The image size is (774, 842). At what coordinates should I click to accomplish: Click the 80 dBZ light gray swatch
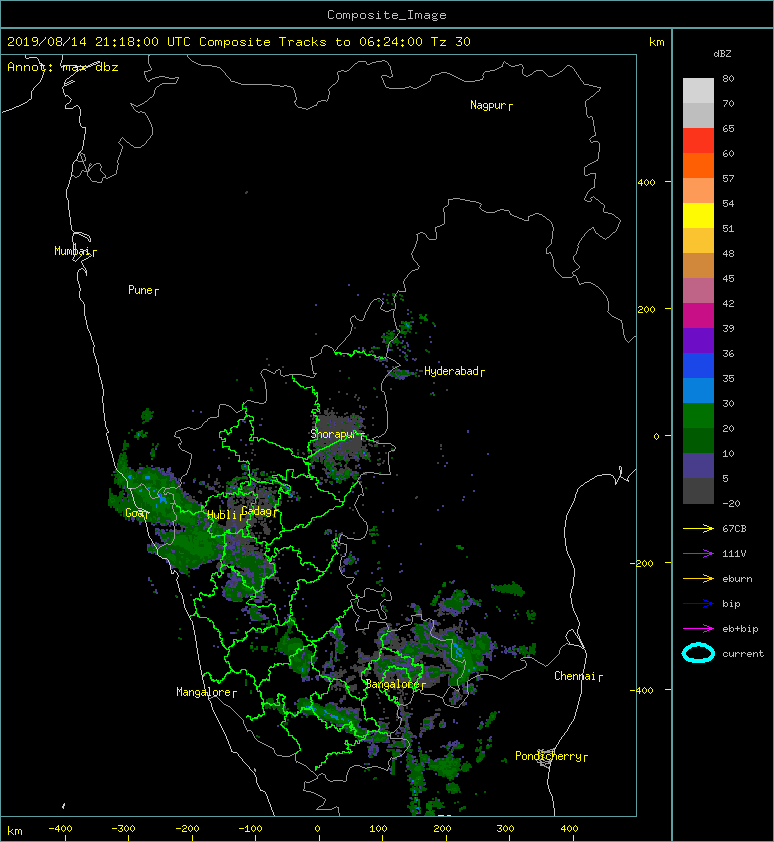point(698,90)
